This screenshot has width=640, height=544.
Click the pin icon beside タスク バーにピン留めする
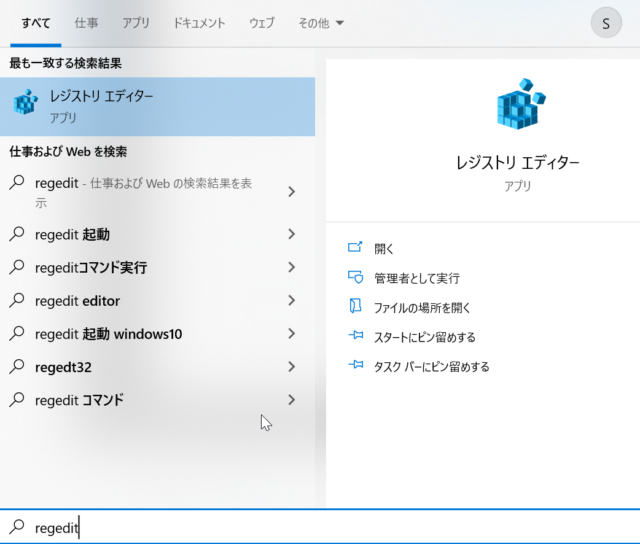(x=356, y=364)
